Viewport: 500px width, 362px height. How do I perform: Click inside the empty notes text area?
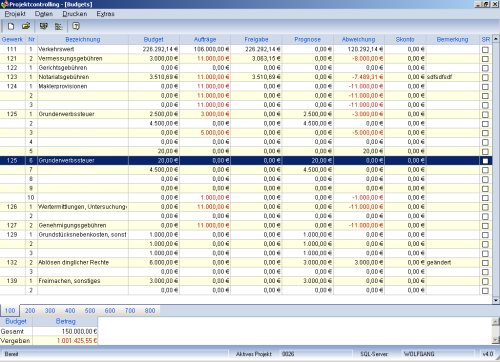[x=295, y=331]
